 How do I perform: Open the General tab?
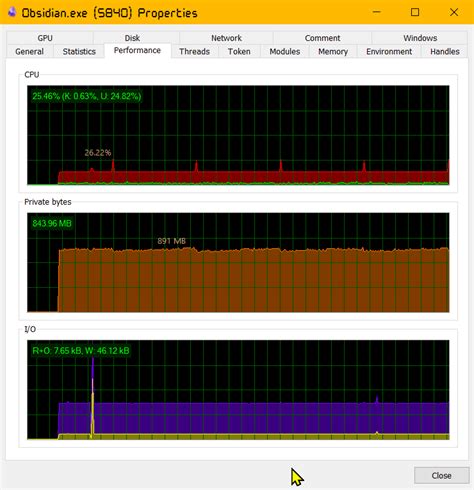click(29, 51)
